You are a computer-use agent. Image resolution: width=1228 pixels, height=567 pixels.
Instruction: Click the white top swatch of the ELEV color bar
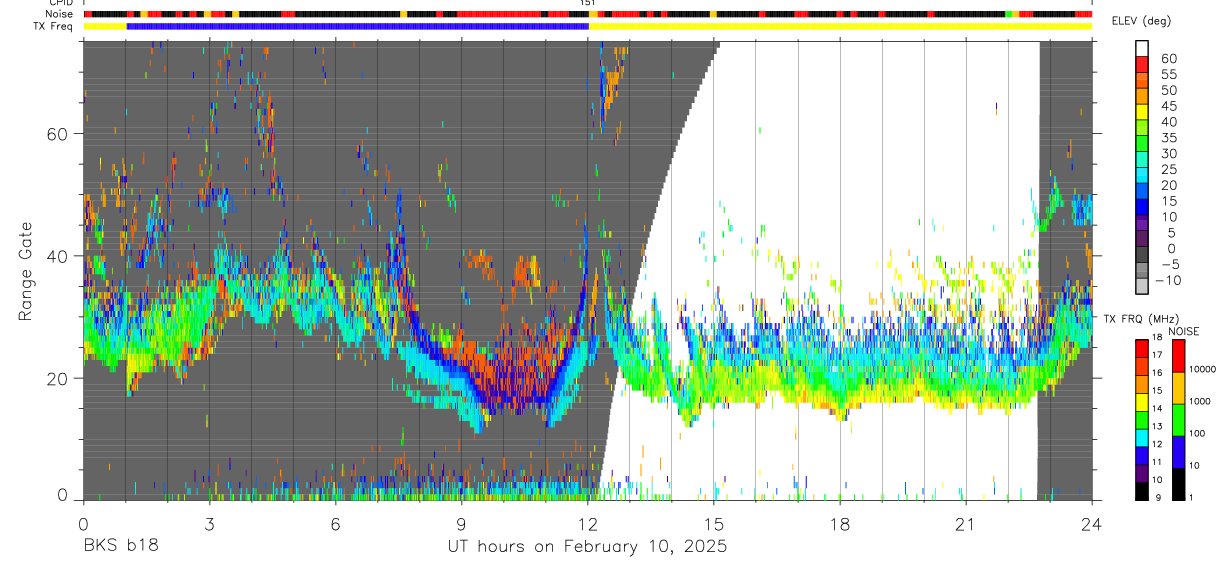pyautogui.click(x=1142, y=47)
